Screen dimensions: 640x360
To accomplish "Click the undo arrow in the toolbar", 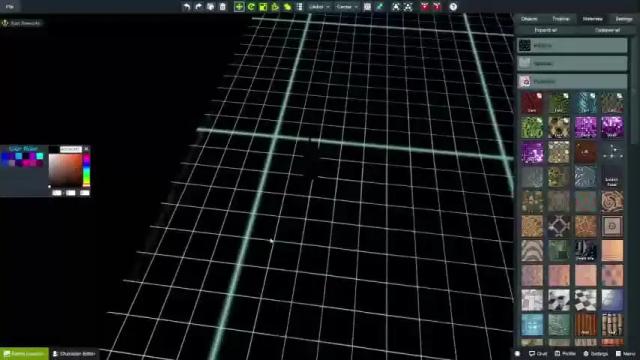I will point(187,7).
